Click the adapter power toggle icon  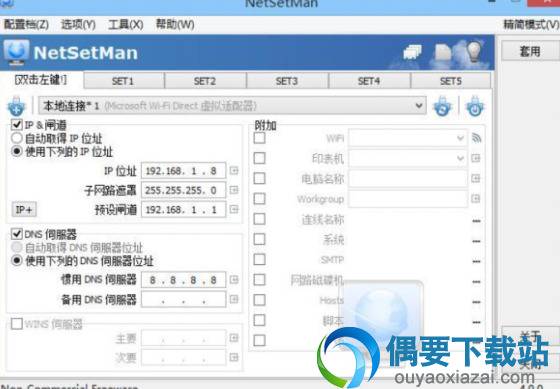click(475, 106)
